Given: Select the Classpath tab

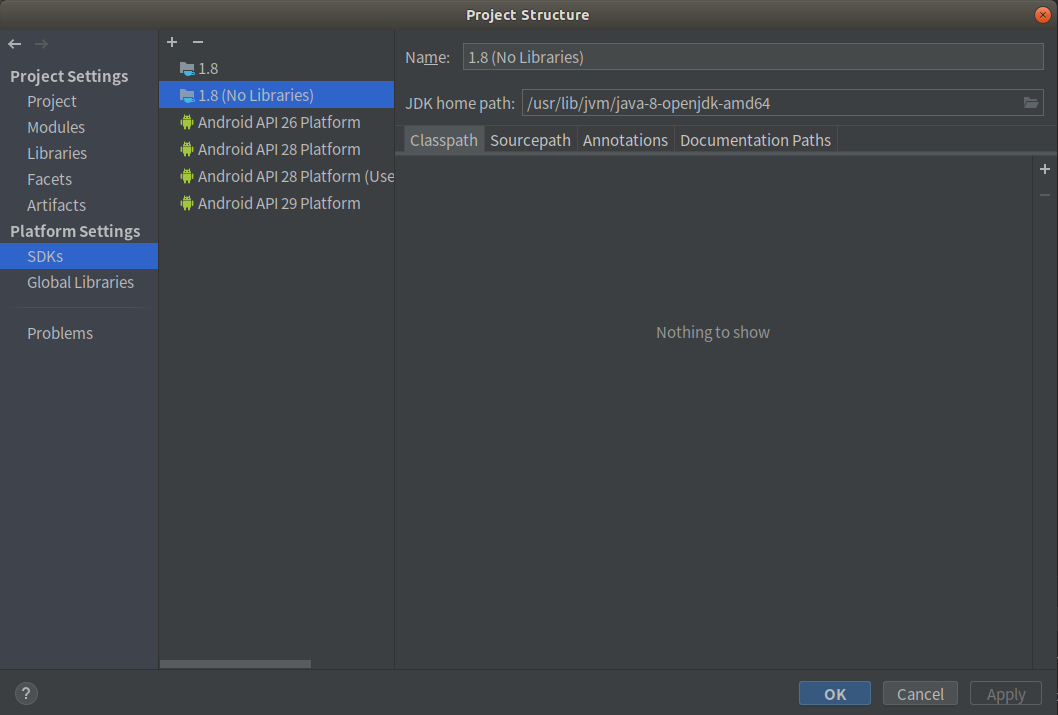Looking at the screenshot, I should tap(443, 140).
